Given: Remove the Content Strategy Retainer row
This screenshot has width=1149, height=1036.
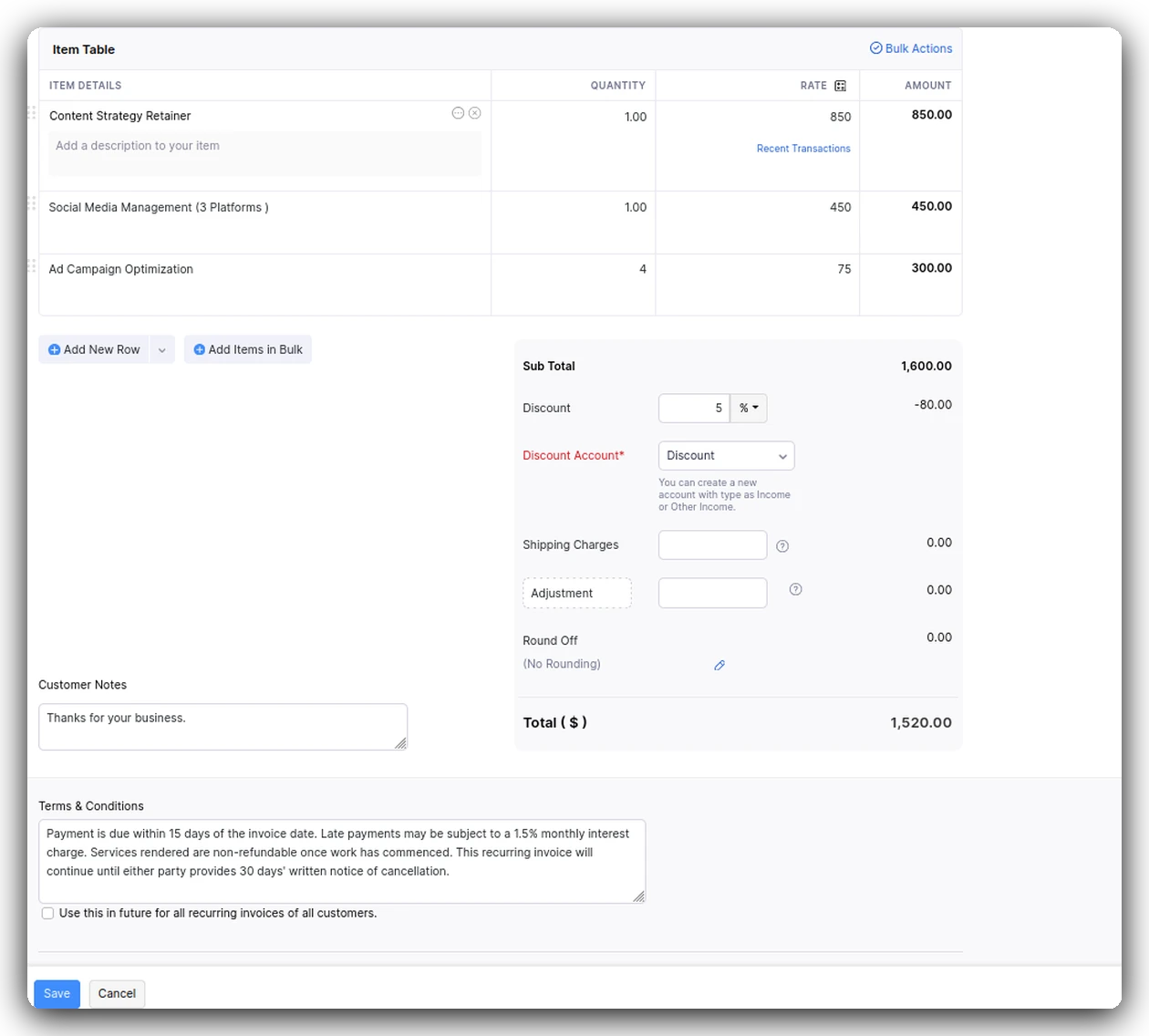Looking at the screenshot, I should (x=474, y=113).
